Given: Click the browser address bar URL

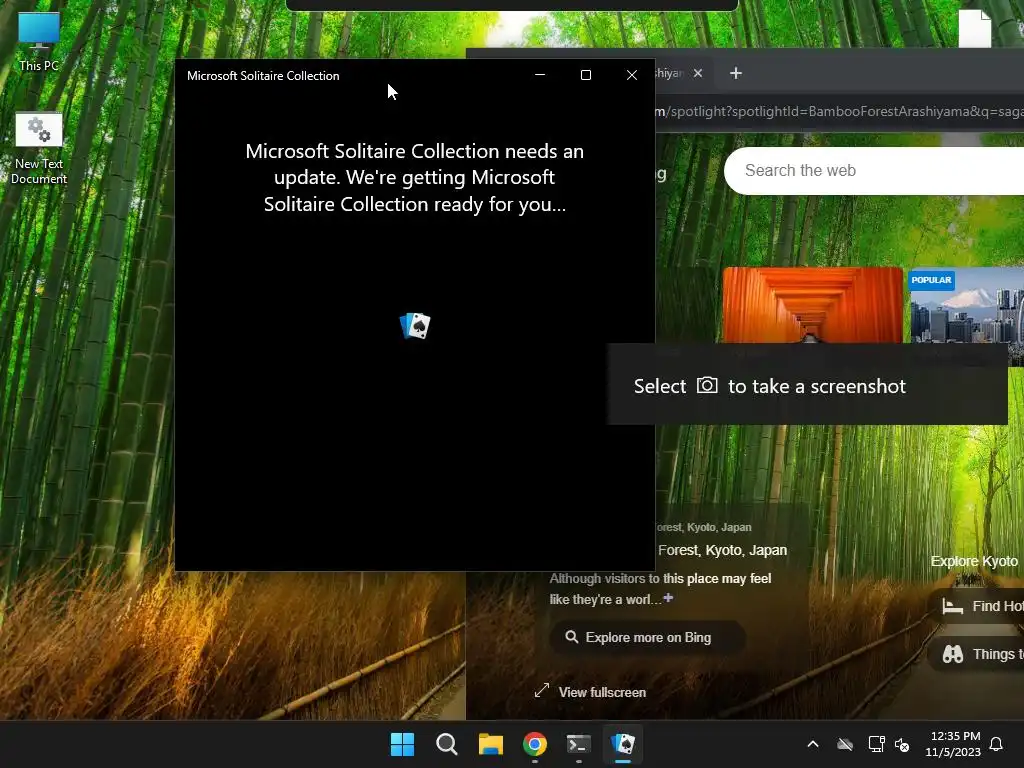Looking at the screenshot, I should click(839, 111).
